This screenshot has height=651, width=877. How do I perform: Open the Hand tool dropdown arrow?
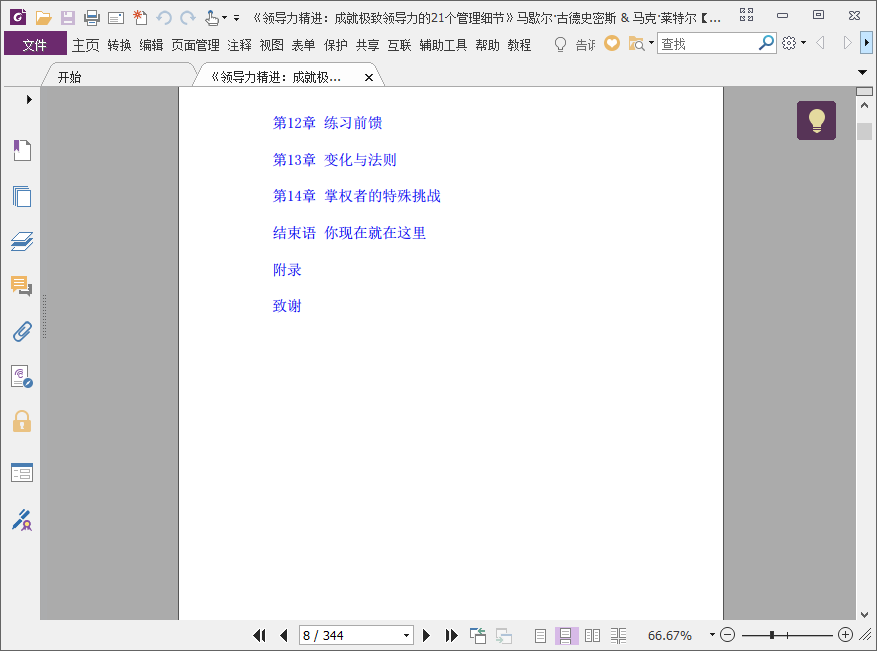pos(224,18)
